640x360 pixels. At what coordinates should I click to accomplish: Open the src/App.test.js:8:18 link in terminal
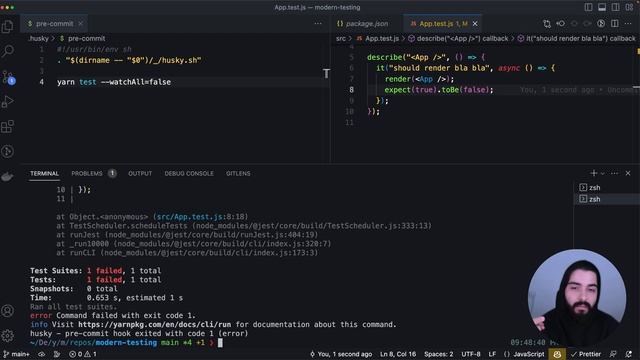click(x=200, y=217)
